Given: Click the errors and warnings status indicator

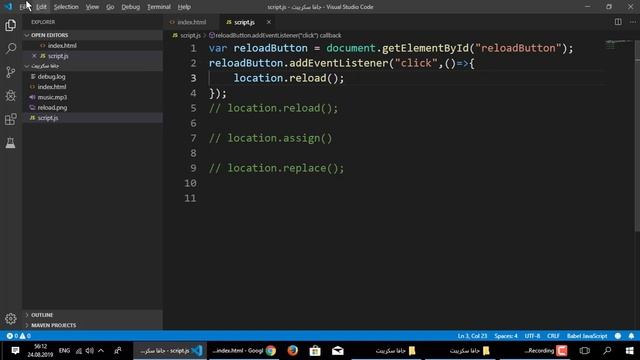Looking at the screenshot, I should point(18,336).
